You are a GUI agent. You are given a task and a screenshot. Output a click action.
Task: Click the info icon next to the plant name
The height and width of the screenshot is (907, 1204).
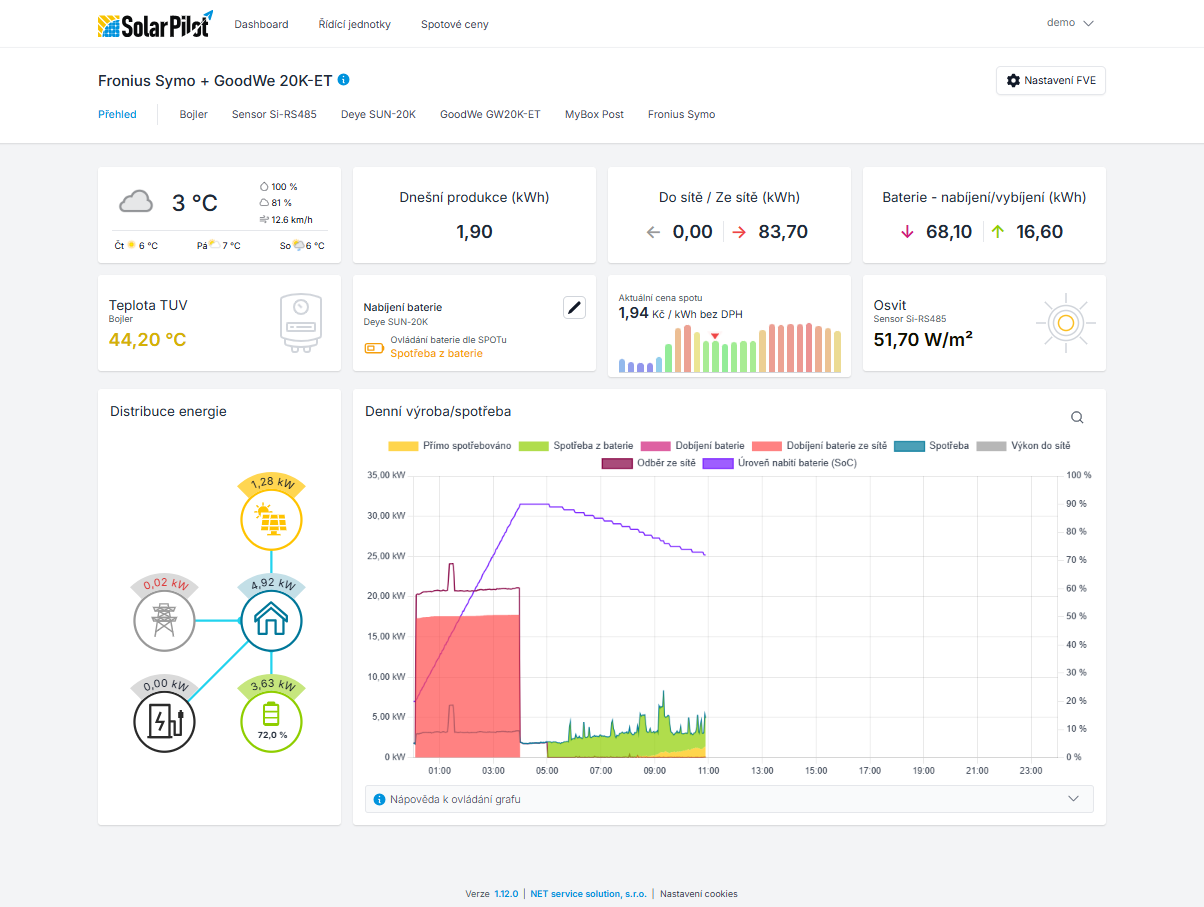(344, 80)
